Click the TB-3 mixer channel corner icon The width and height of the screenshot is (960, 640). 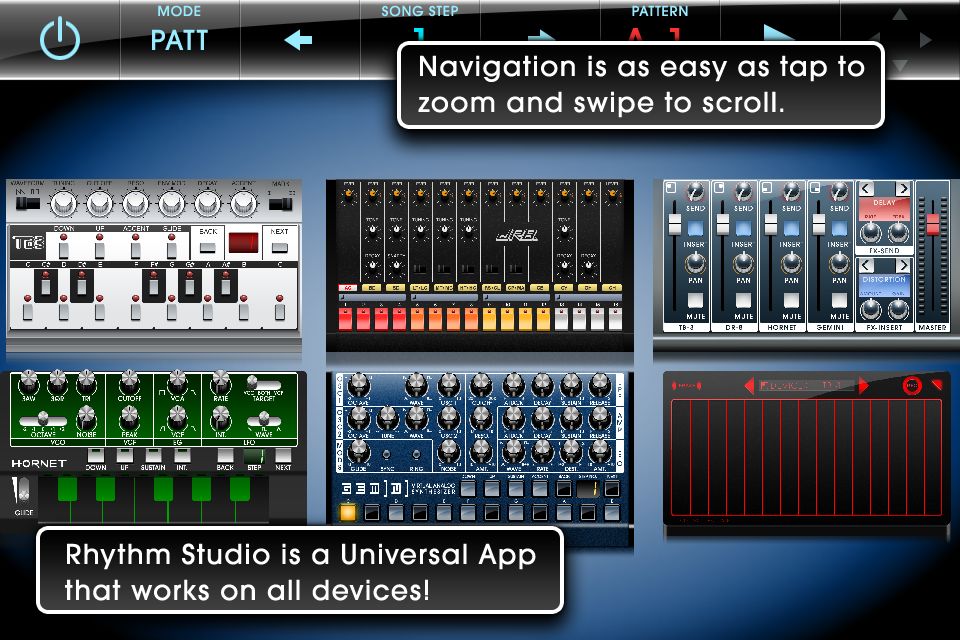(x=671, y=187)
